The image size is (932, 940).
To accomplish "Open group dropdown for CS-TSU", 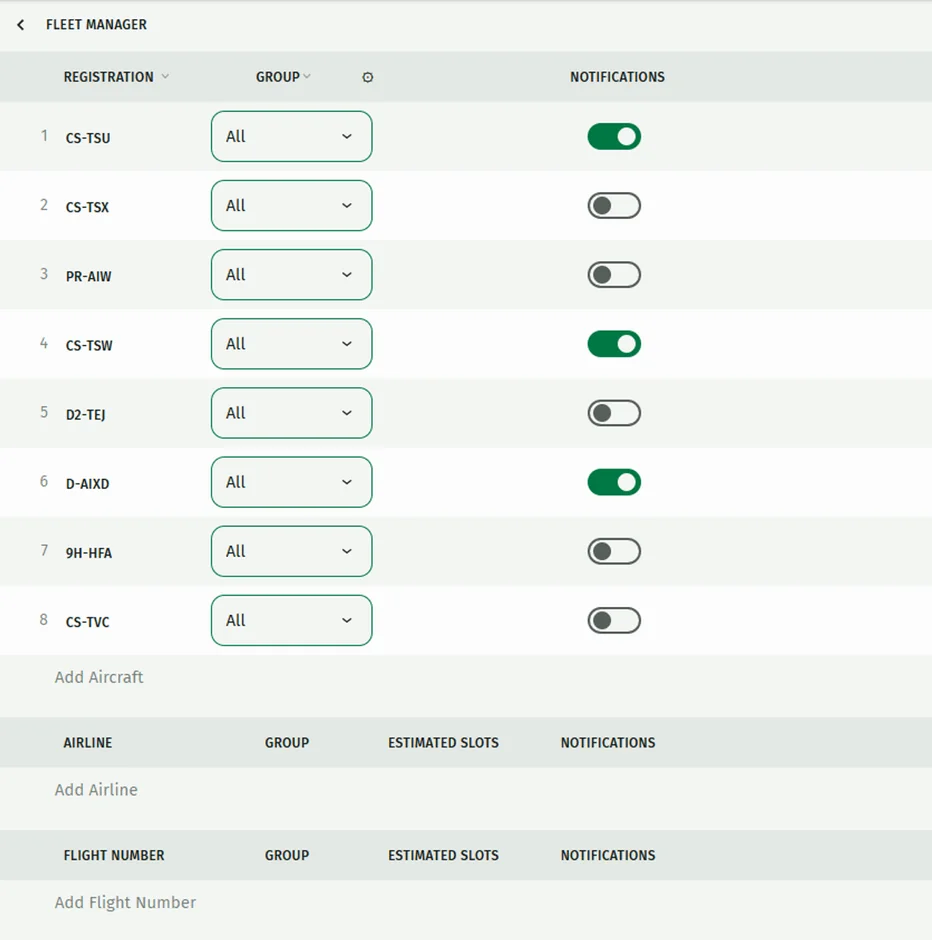I will pyautogui.click(x=291, y=136).
